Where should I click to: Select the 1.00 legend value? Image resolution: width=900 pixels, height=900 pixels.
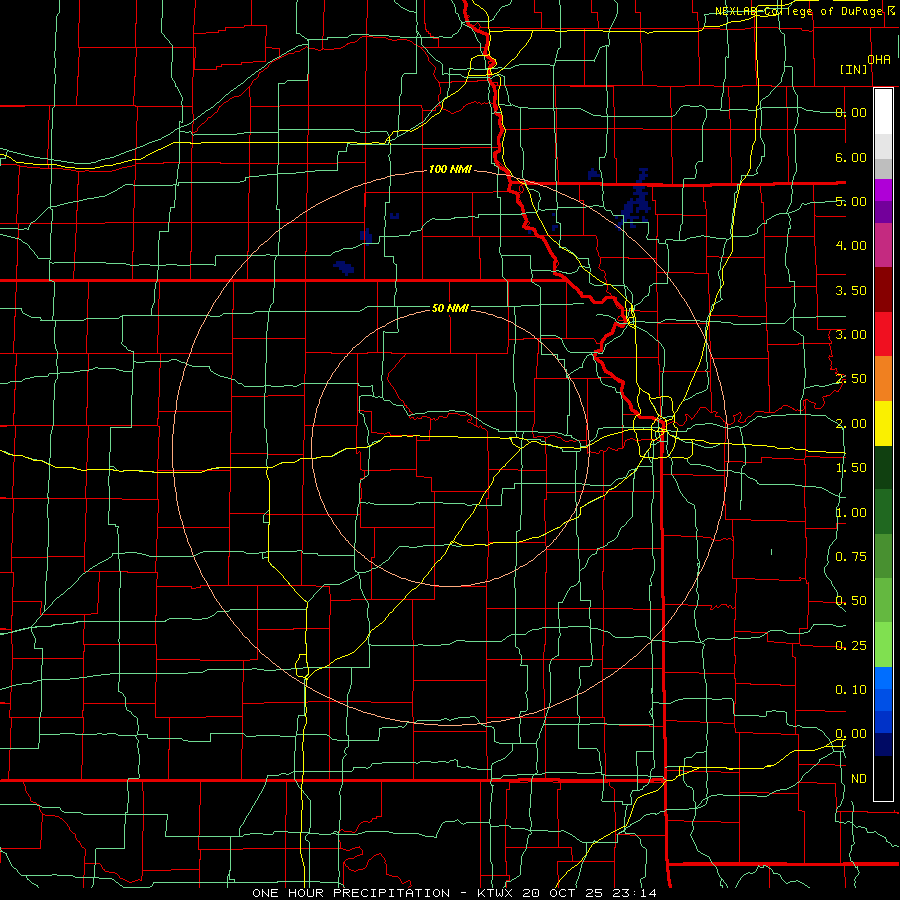851,513
